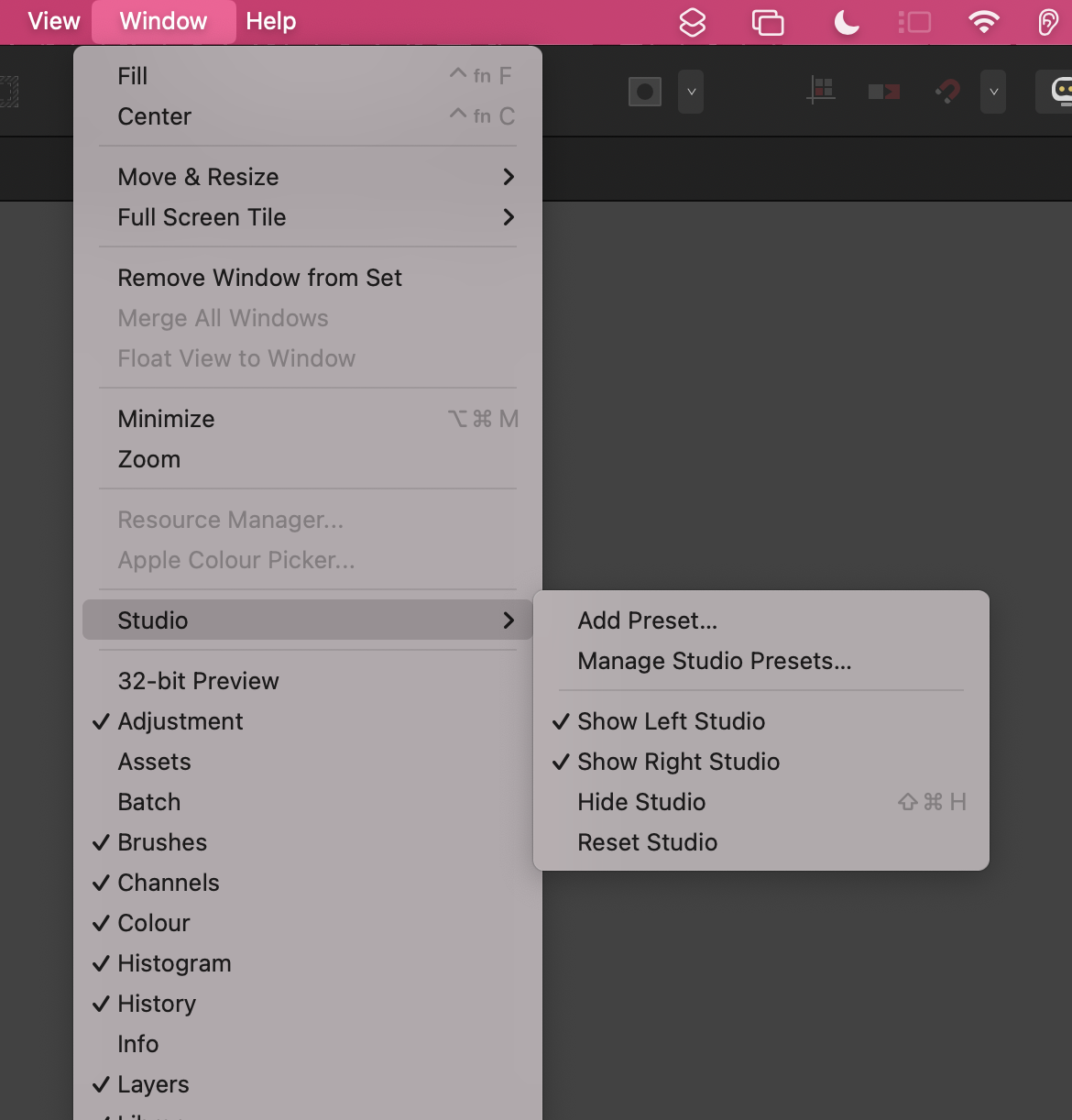
Task: Click Add Preset… in Studio submenu
Action: (647, 620)
